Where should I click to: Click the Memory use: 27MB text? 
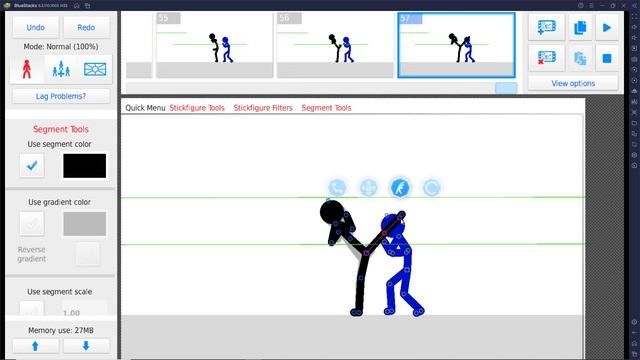[61, 330]
